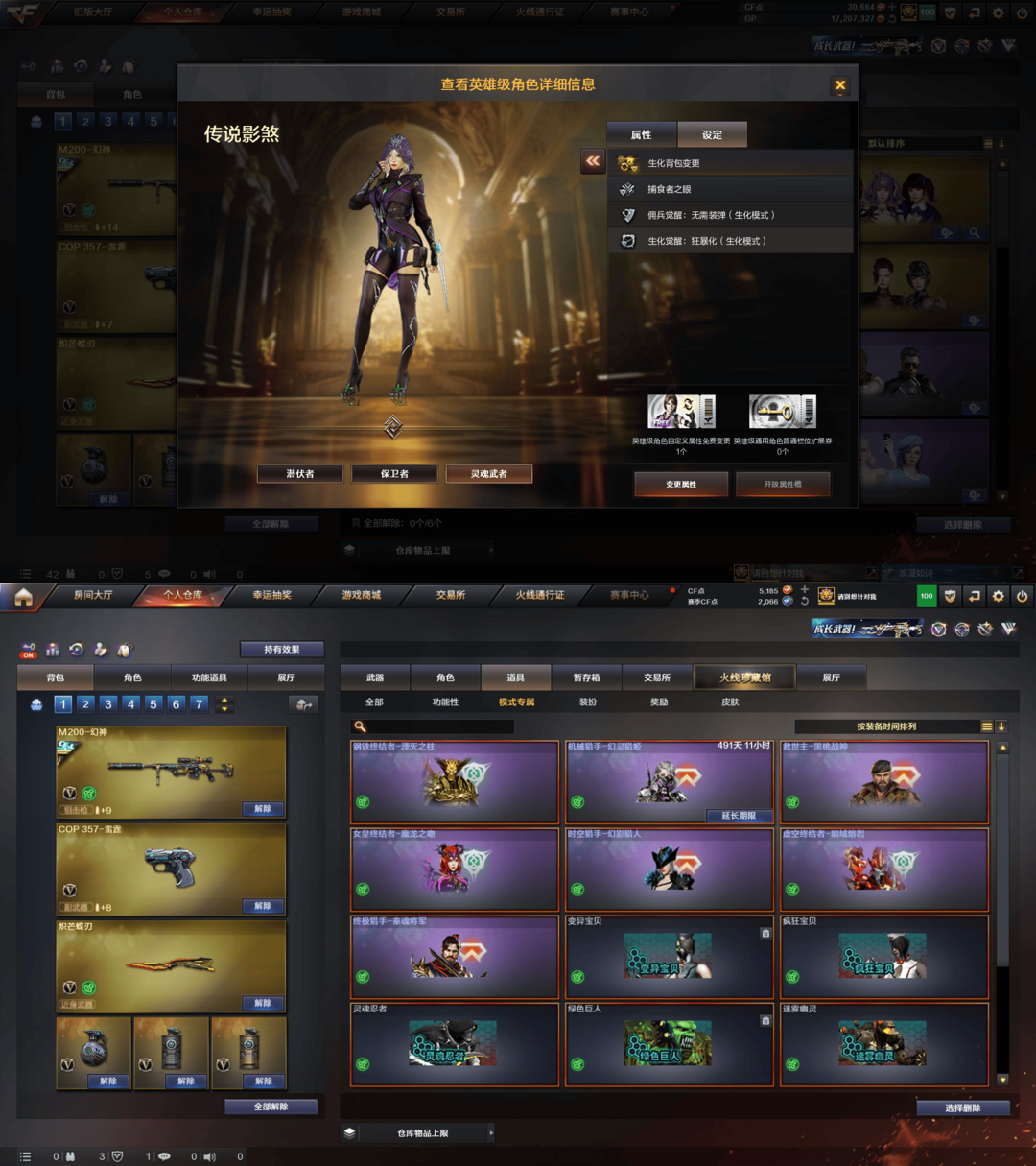Open the 暂存箱 tab
The height and width of the screenshot is (1166, 1036).
click(x=586, y=678)
